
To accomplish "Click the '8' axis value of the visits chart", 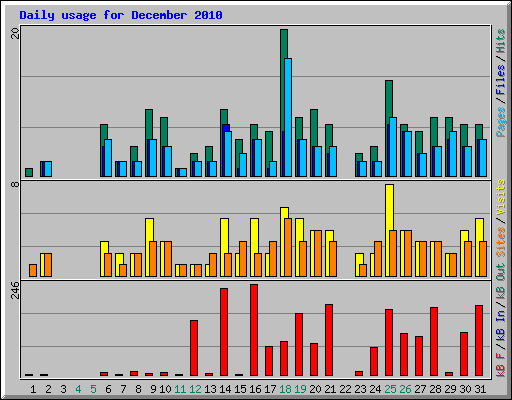I will 15,184.
